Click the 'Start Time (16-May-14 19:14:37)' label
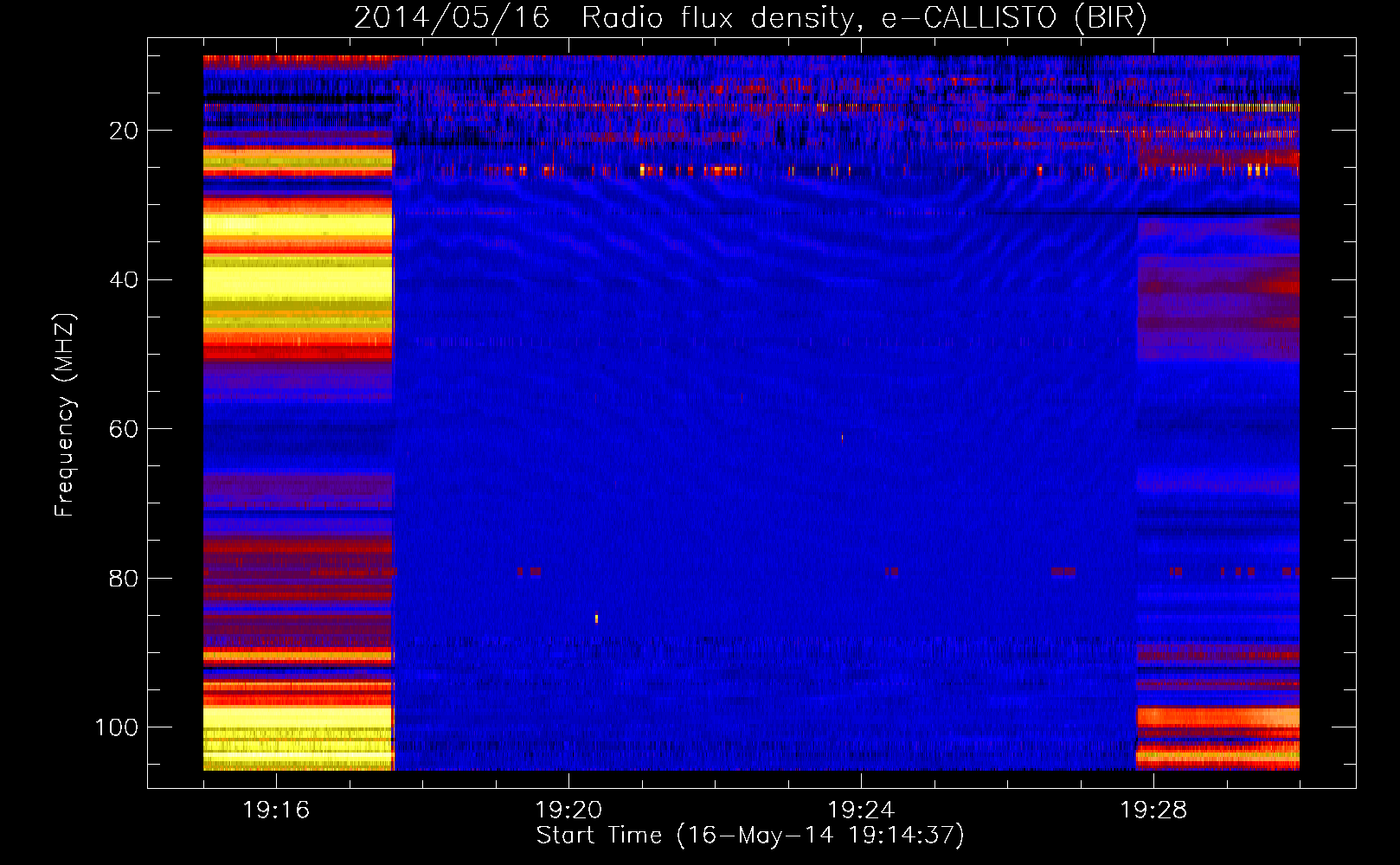 click(750, 836)
